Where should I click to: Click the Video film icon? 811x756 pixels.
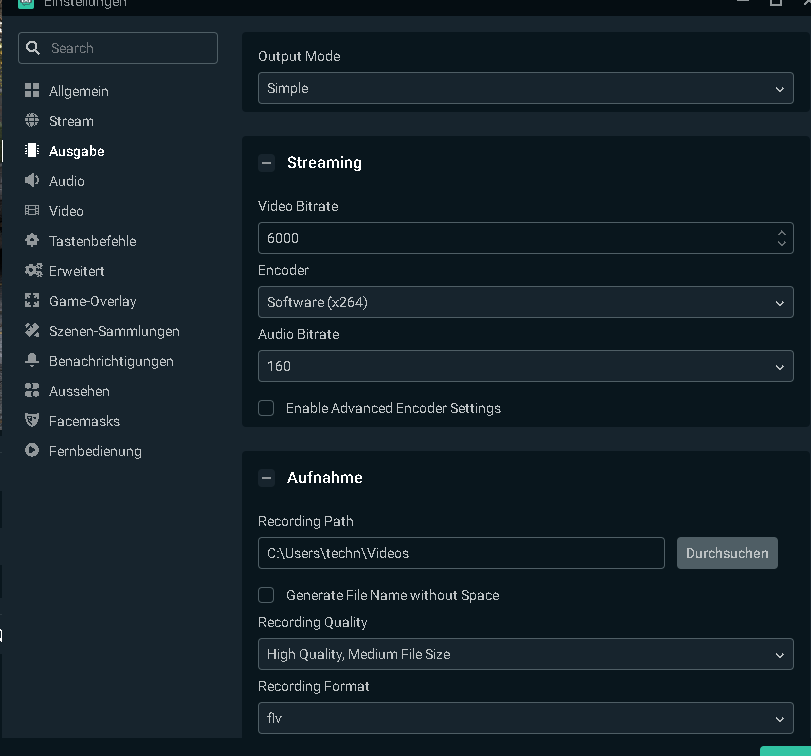pyautogui.click(x=32, y=211)
